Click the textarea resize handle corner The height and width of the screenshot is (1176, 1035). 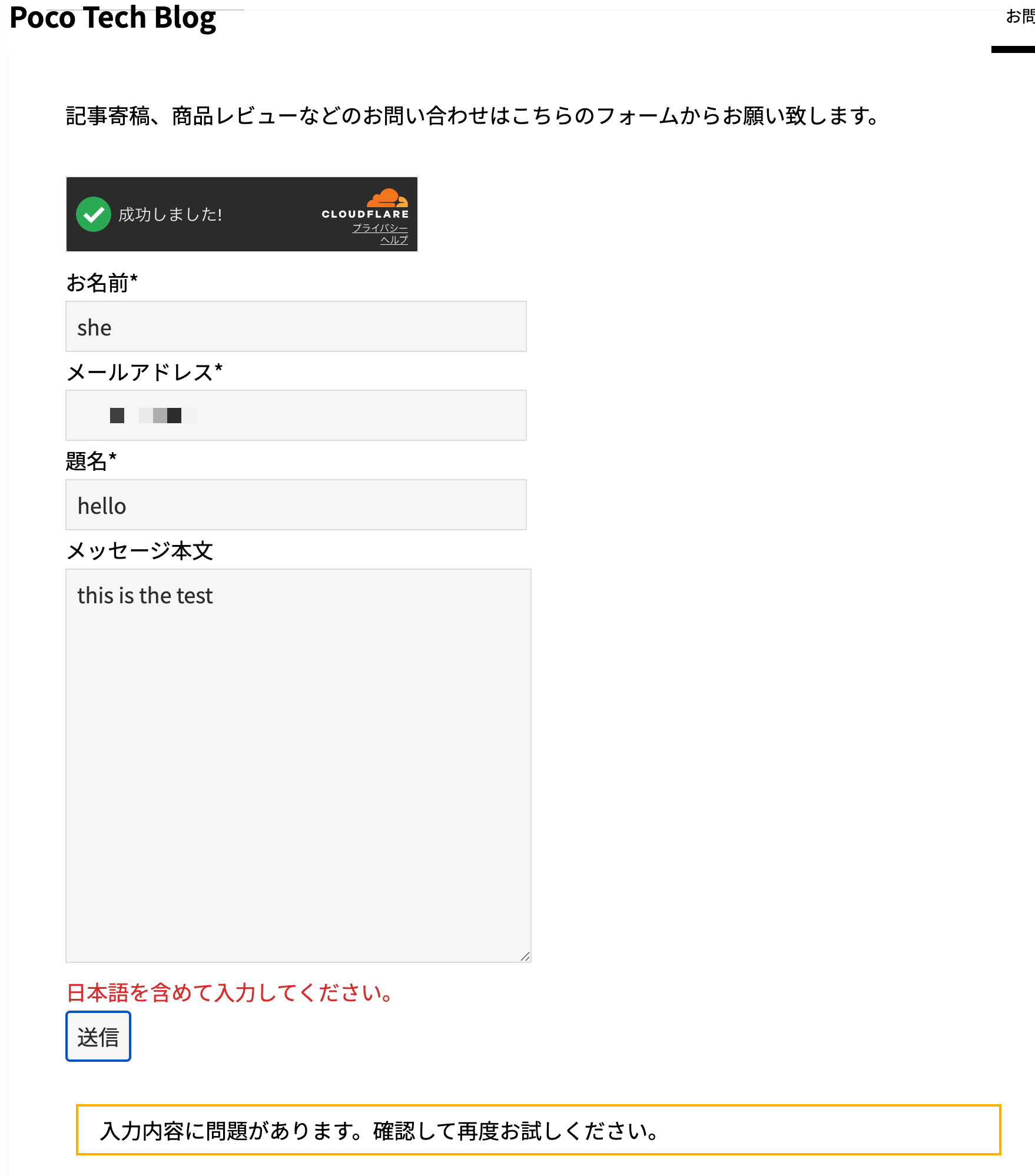point(525,956)
